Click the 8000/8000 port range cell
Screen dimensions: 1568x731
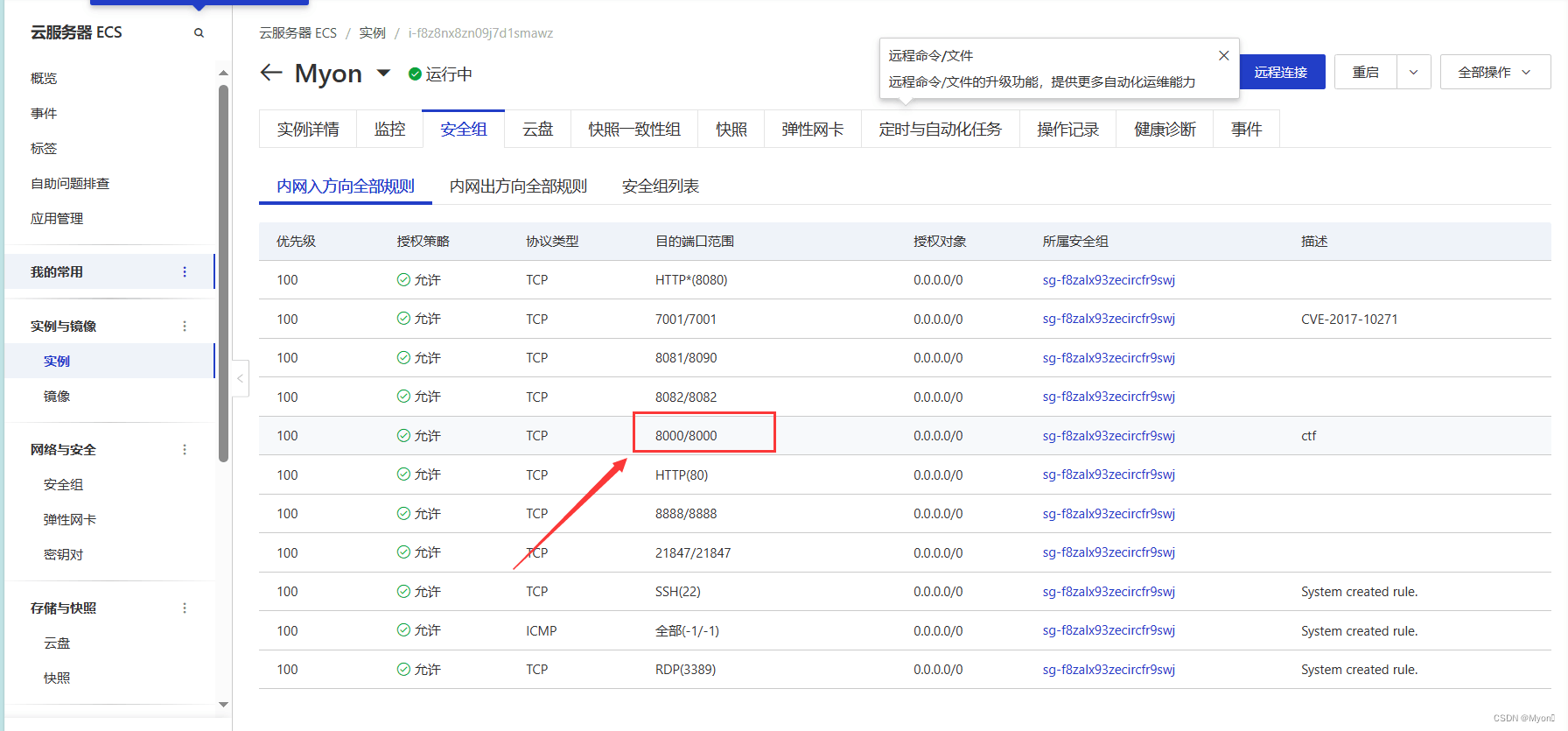coord(686,435)
